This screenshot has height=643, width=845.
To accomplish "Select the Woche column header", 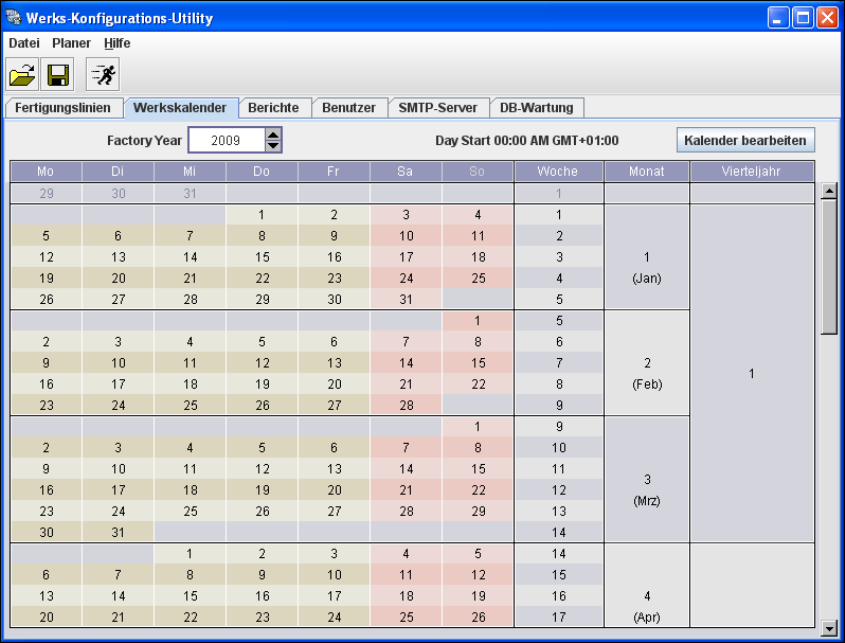I will pos(558,171).
